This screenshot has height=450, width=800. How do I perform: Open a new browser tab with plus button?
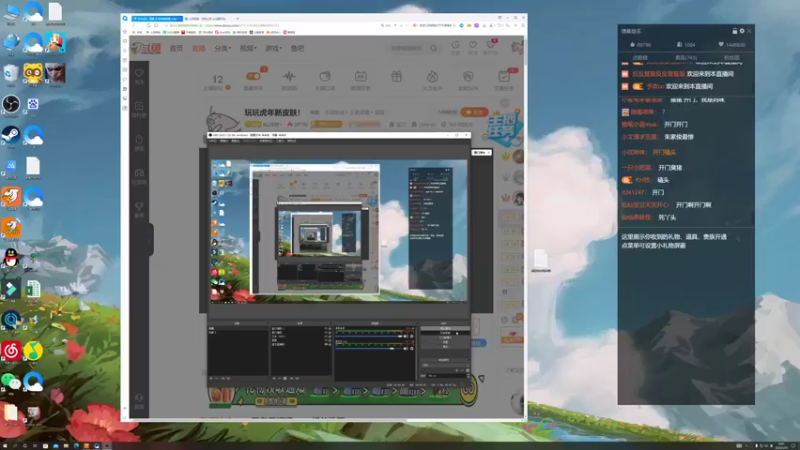coord(237,18)
